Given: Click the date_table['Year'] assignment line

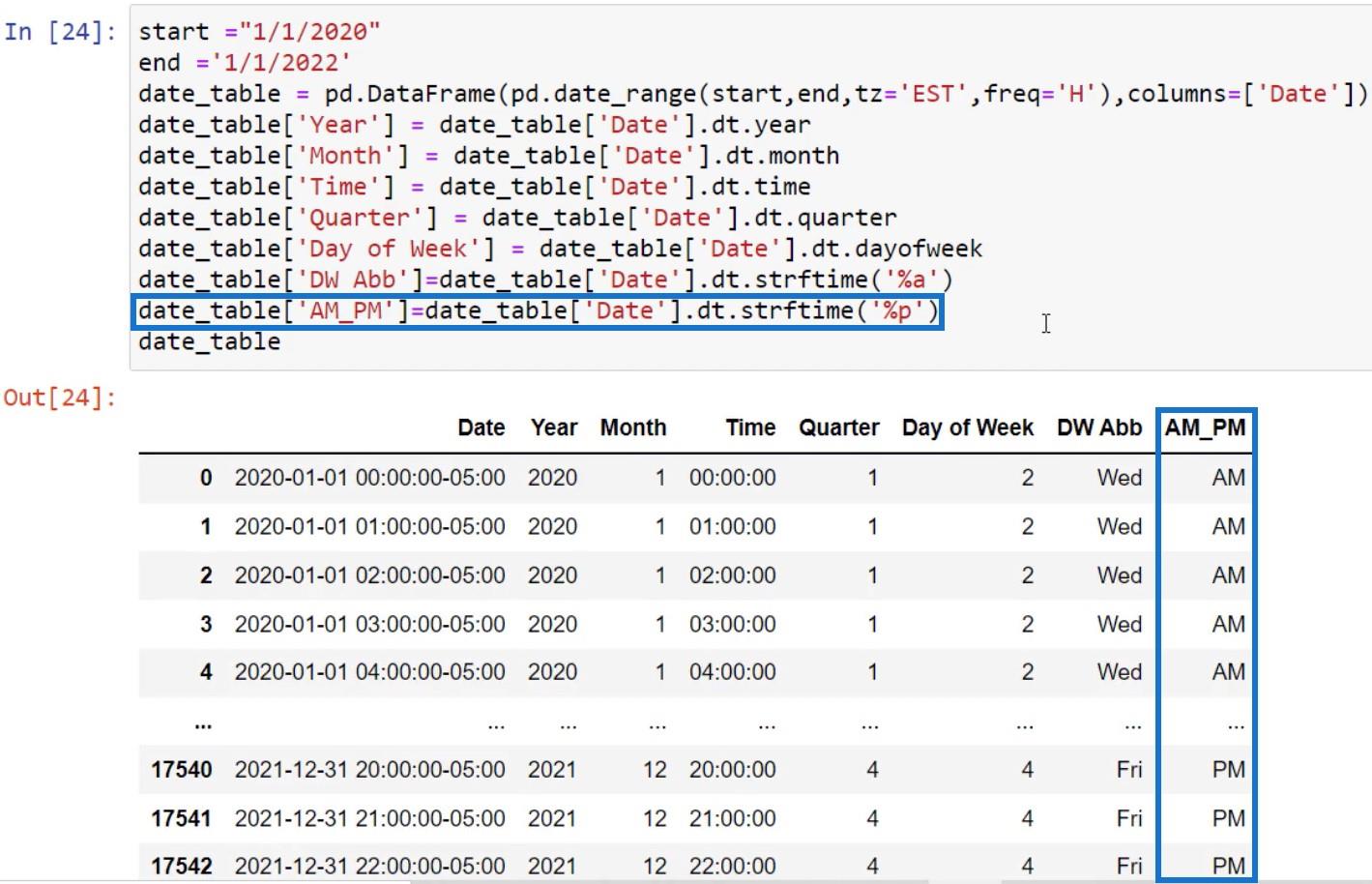Looking at the screenshot, I should pos(475,125).
